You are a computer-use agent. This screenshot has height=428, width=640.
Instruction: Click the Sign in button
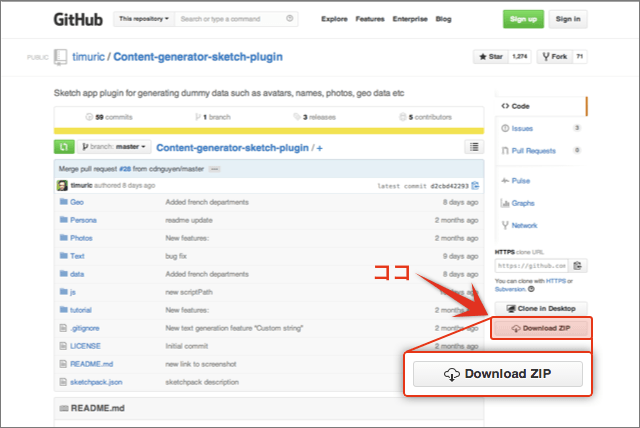click(x=568, y=19)
